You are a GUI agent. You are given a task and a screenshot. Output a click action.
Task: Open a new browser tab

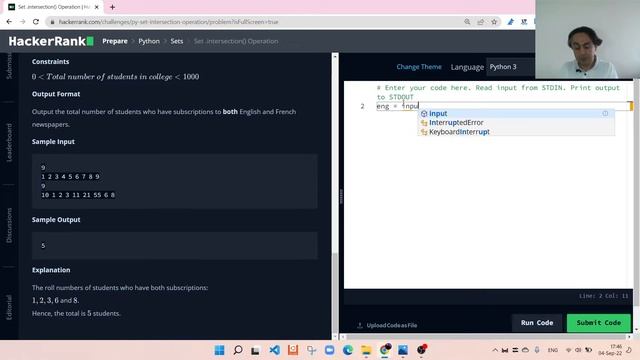coord(112,7)
